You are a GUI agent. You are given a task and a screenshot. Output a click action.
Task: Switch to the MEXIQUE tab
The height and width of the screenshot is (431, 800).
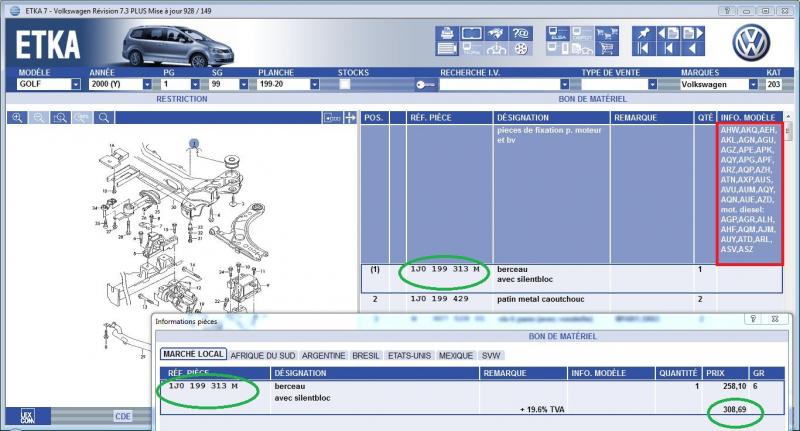click(x=456, y=356)
